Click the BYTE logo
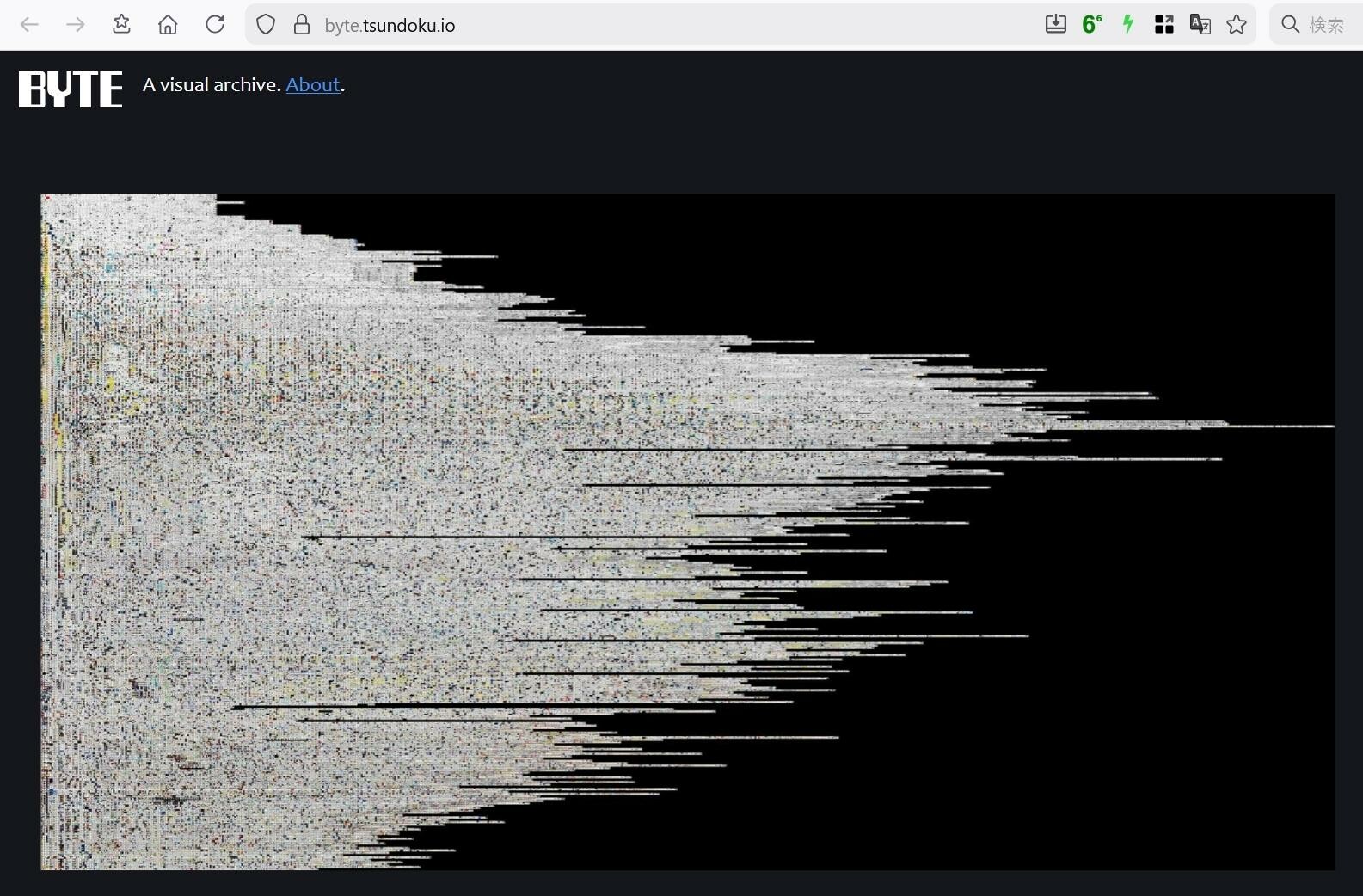 [71, 89]
